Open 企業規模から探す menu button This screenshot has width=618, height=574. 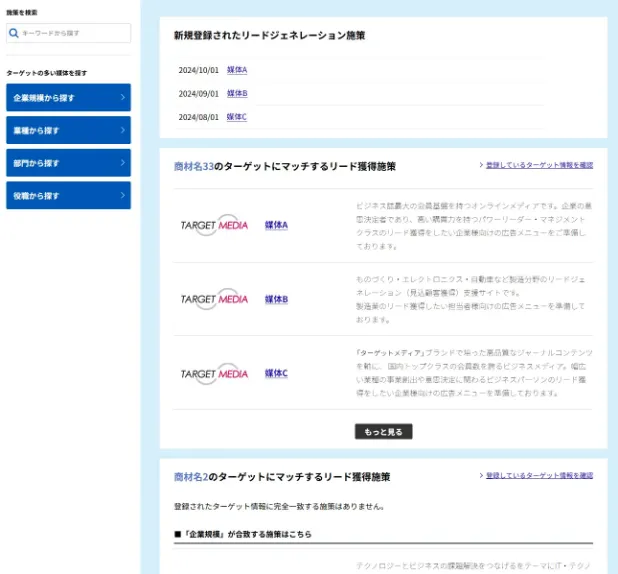pos(69,97)
